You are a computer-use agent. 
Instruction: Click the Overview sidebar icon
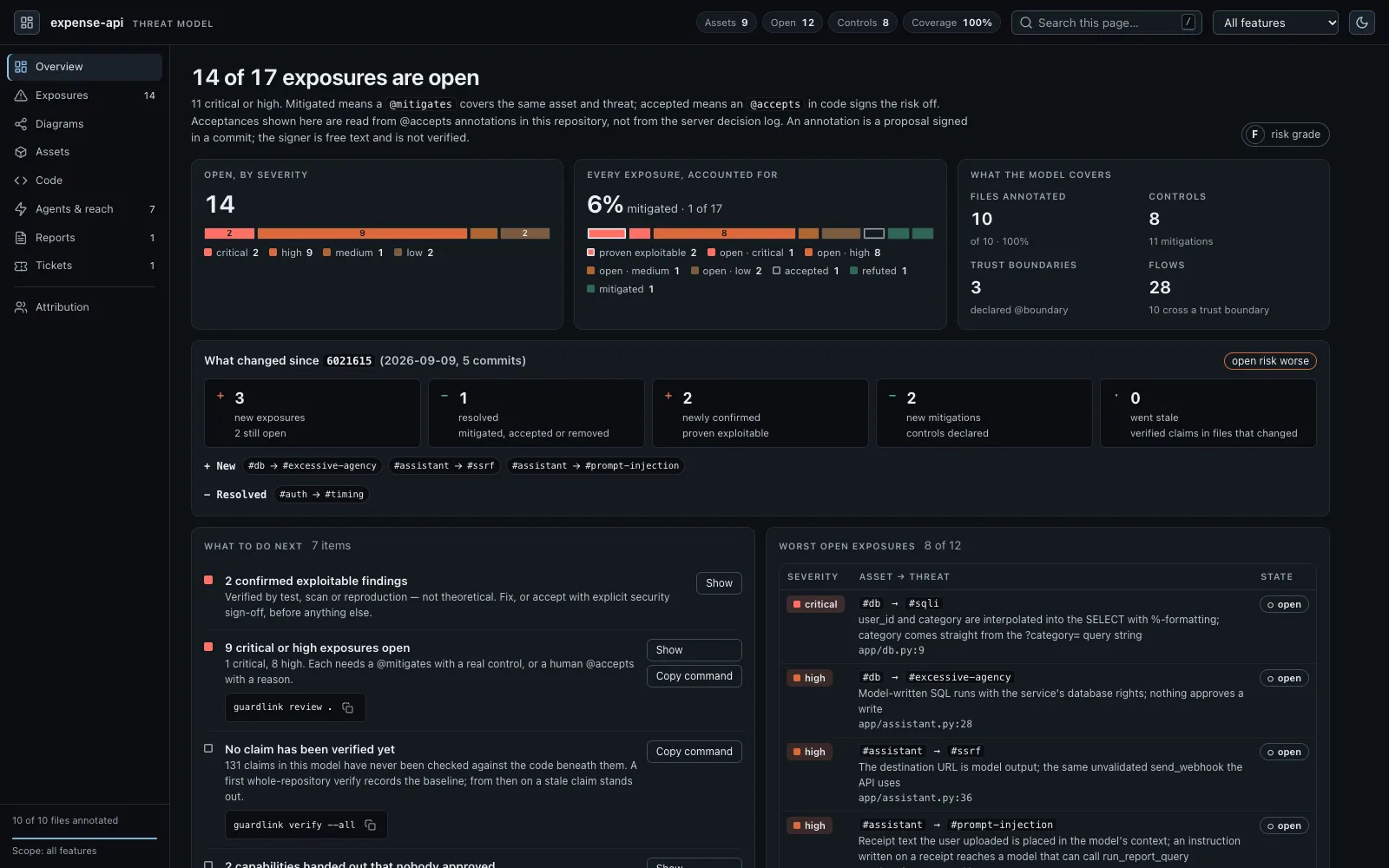21,67
